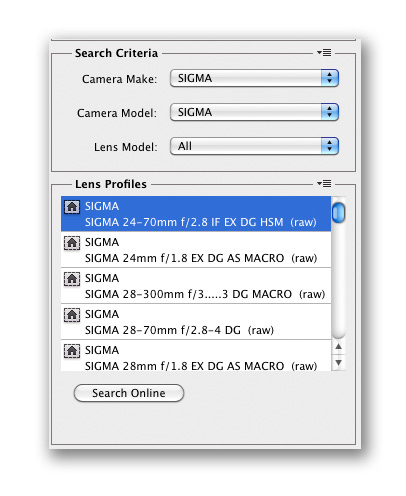
Task: Select the SIGMA 24-70mm f/2.8 IF EX DG HSM profile
Action: (x=196, y=214)
